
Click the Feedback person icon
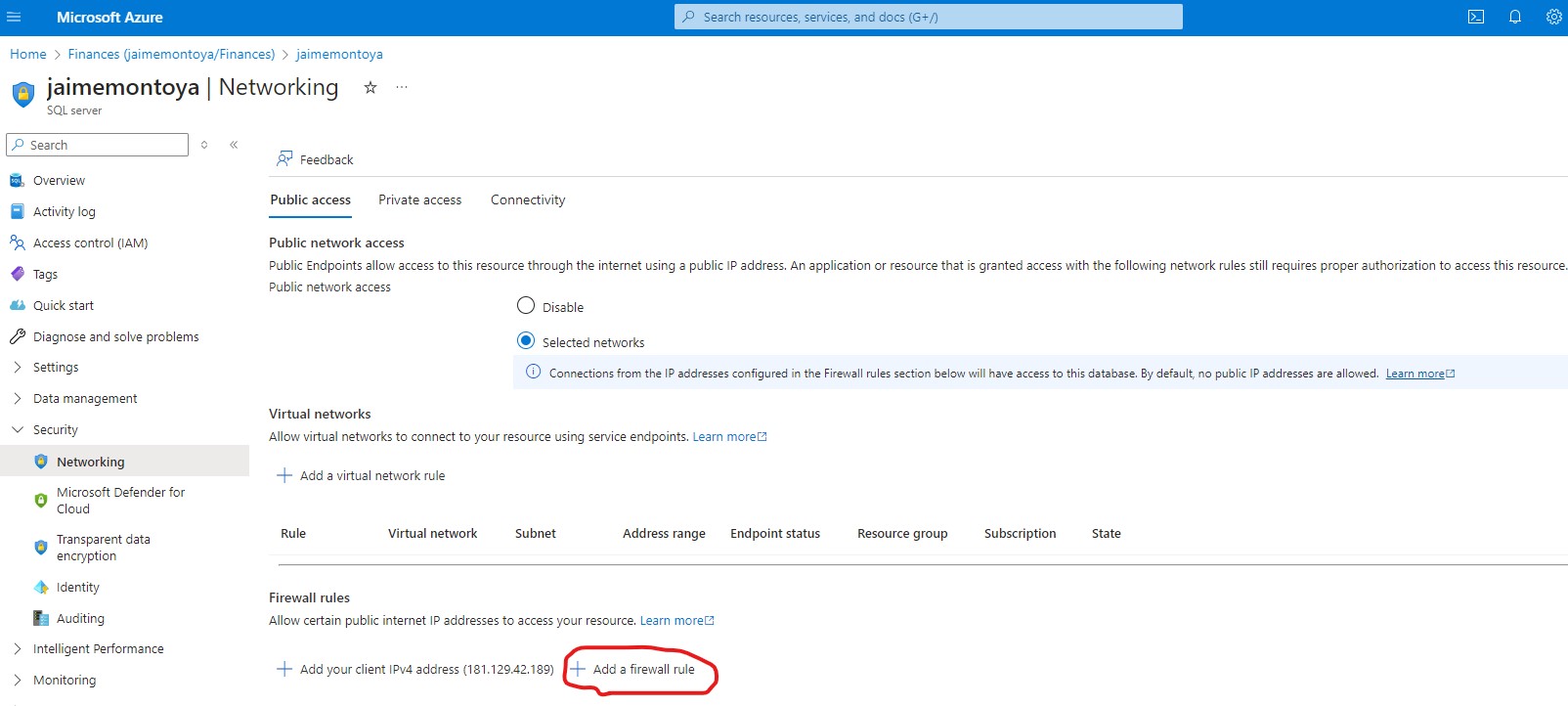click(284, 158)
